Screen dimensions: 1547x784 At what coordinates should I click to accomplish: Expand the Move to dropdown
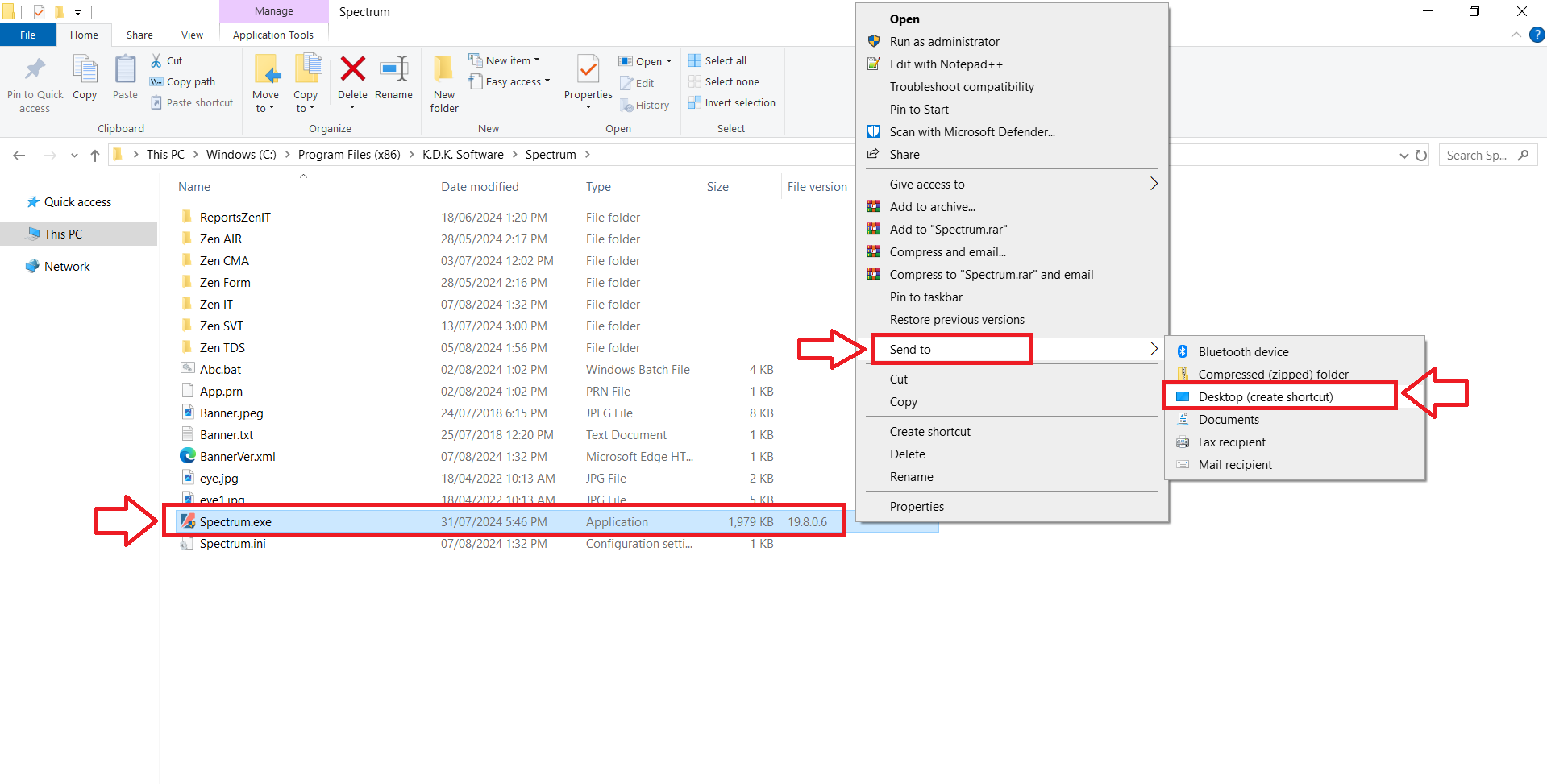(265, 102)
